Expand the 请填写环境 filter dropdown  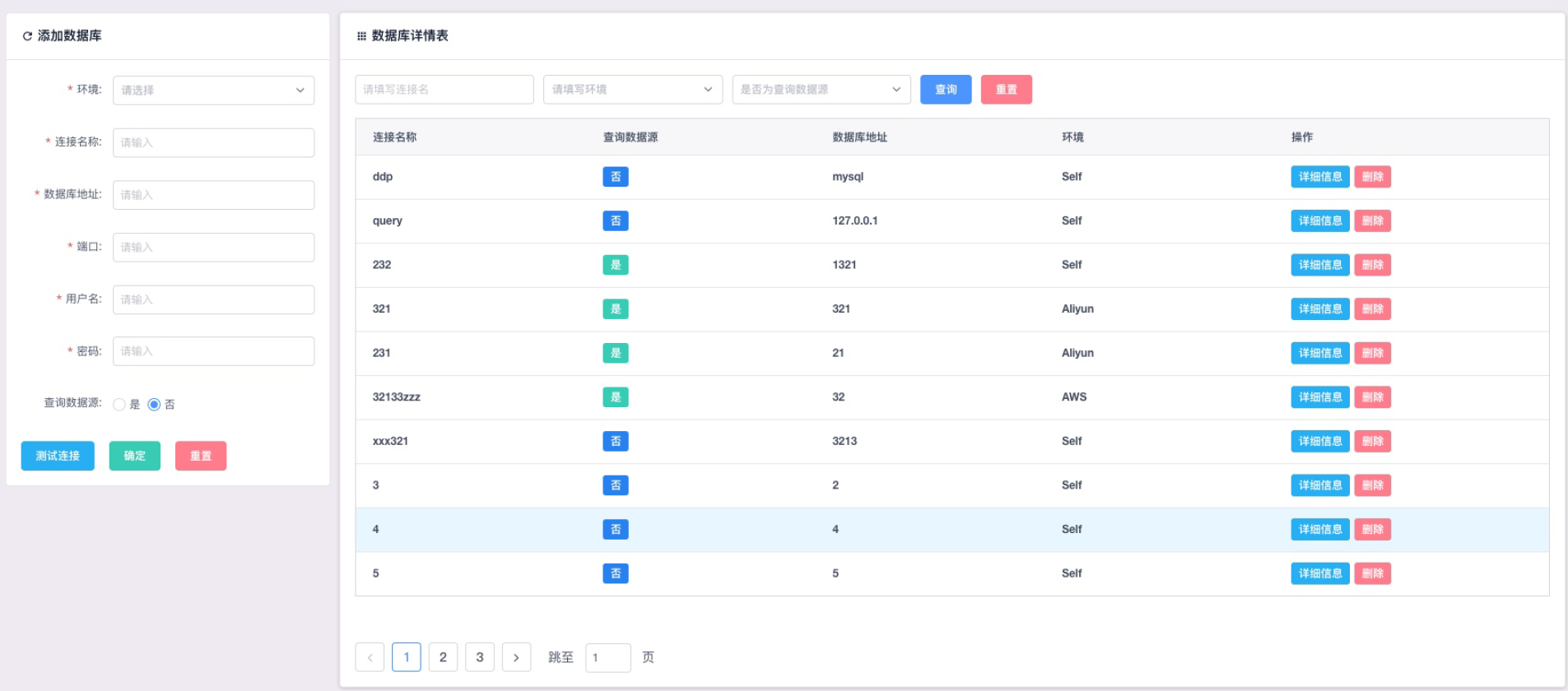pos(632,90)
